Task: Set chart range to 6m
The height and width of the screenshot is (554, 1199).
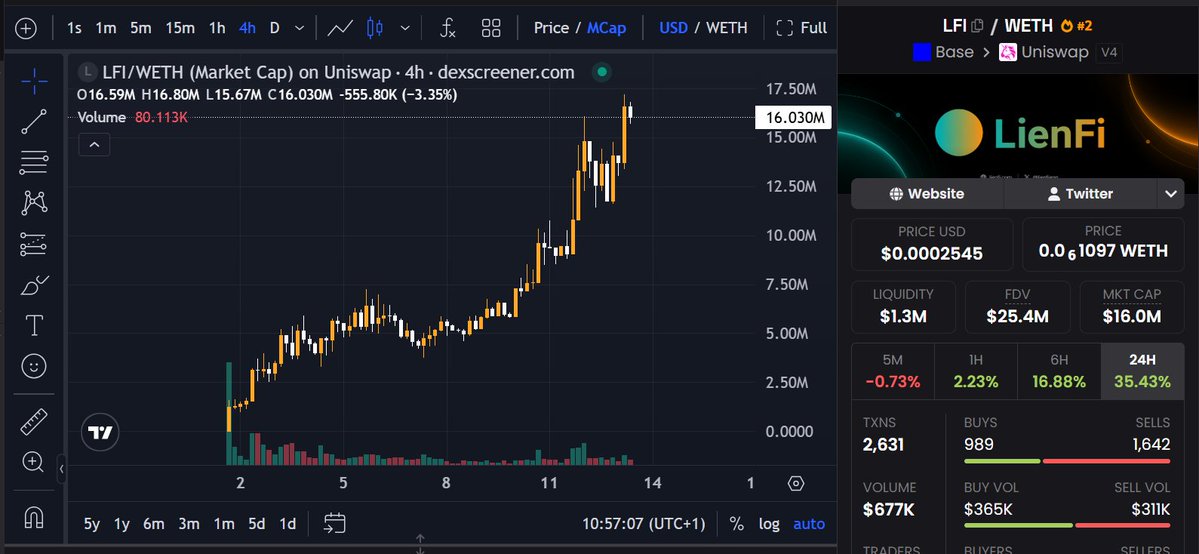Action: [154, 524]
